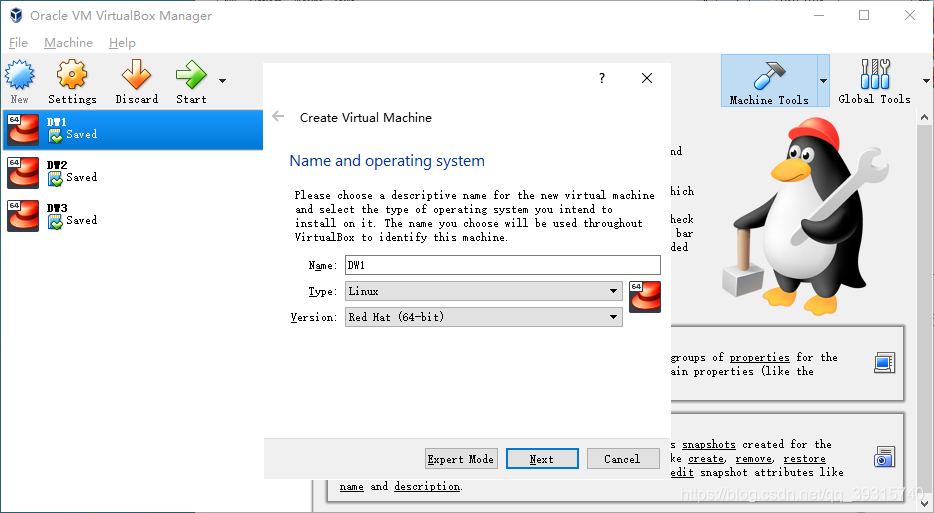The width and height of the screenshot is (934, 513).
Task: Click the green Start arrow icon
Action: coord(191,74)
